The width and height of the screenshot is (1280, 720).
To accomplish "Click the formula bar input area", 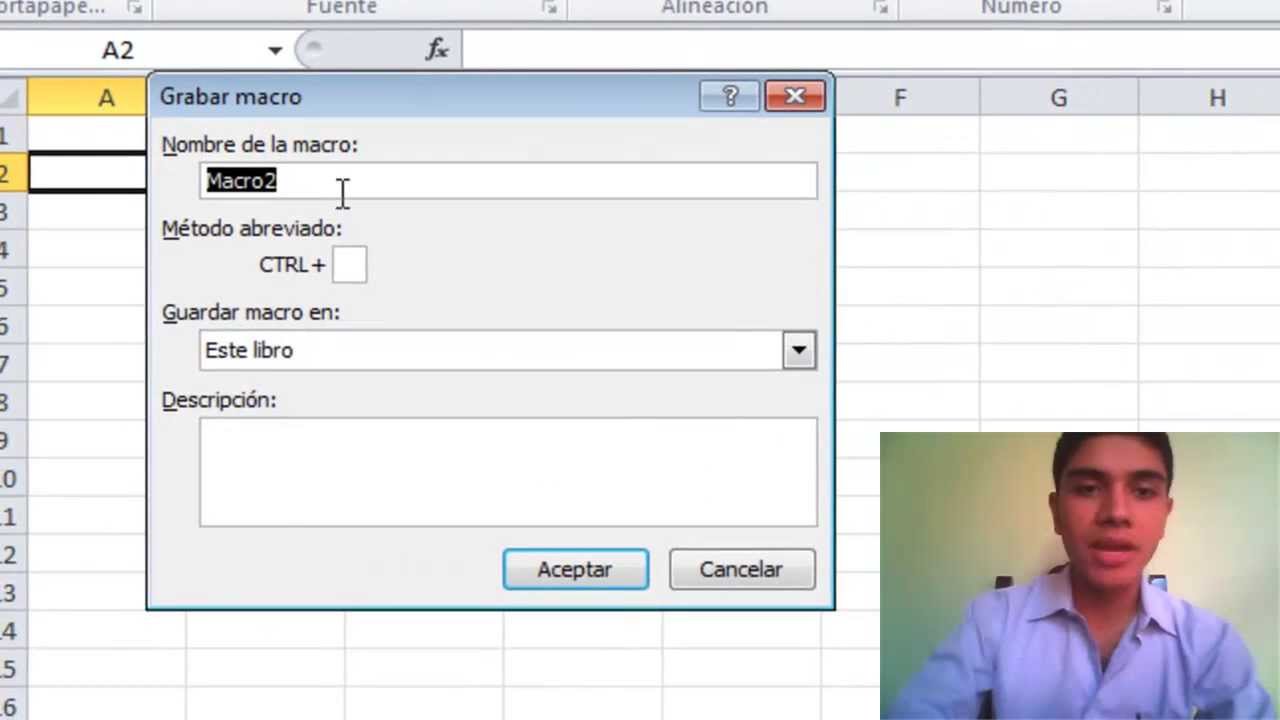I will [x=870, y=50].
